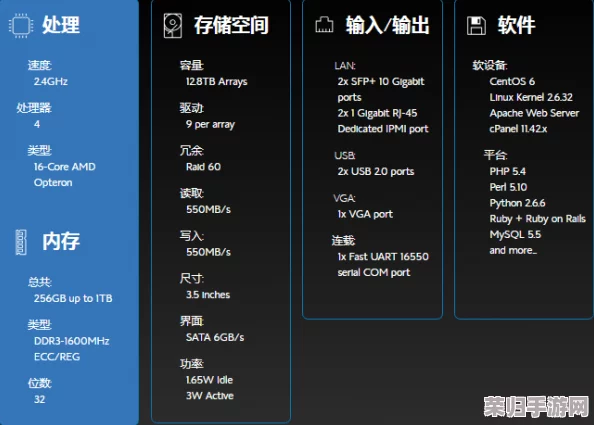
Task: Click the 界面 label
Action: coord(192,321)
